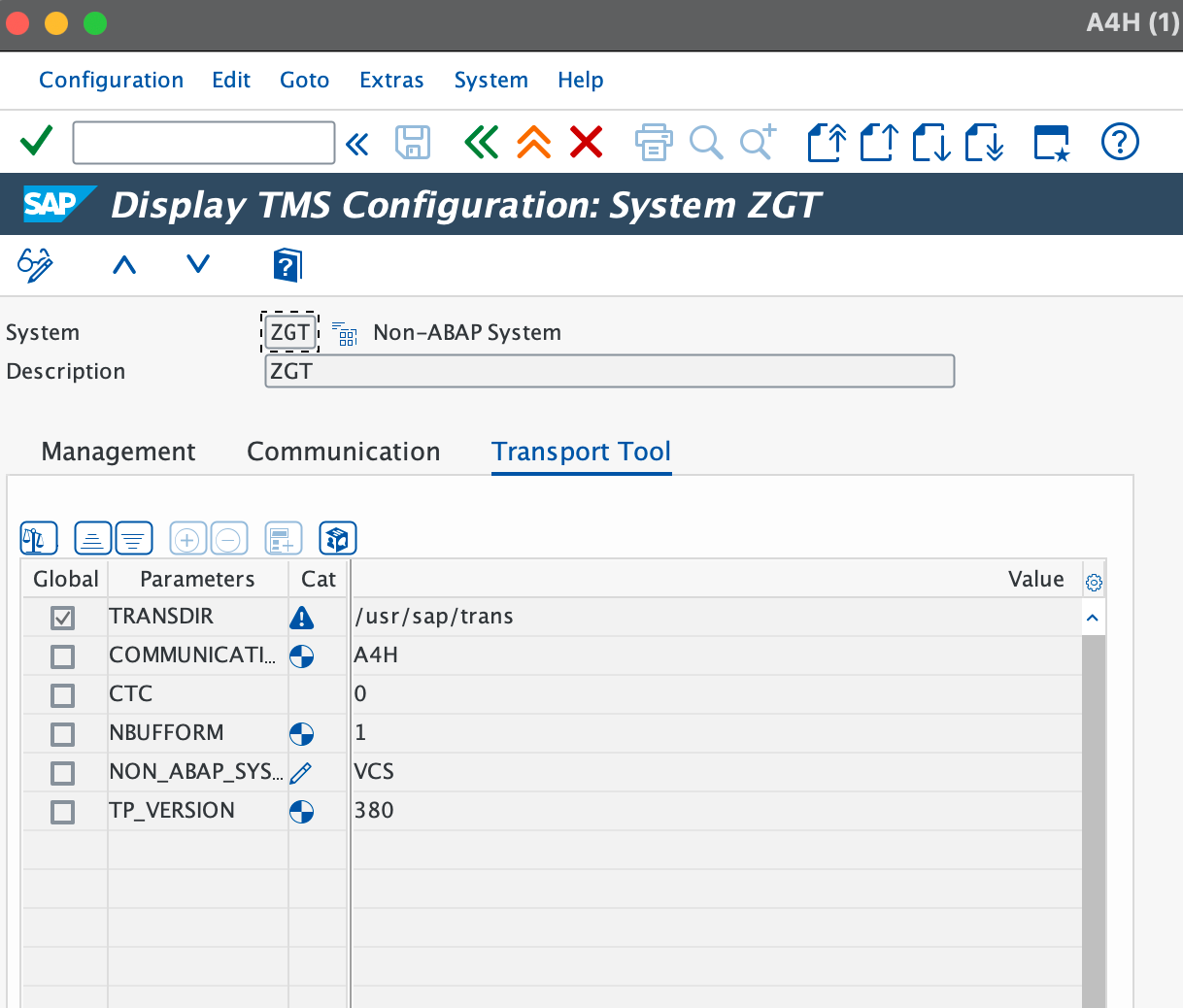The width and height of the screenshot is (1183, 1008).
Task: Click the new session window-with-star icon
Action: pos(1052,143)
